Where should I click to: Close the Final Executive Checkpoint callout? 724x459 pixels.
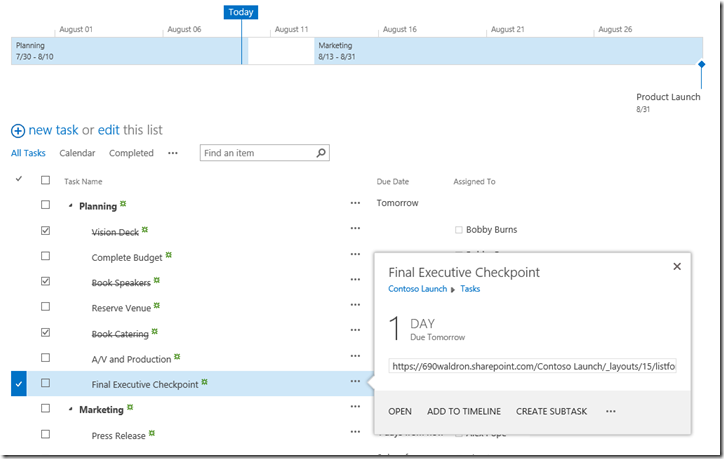[677, 267]
